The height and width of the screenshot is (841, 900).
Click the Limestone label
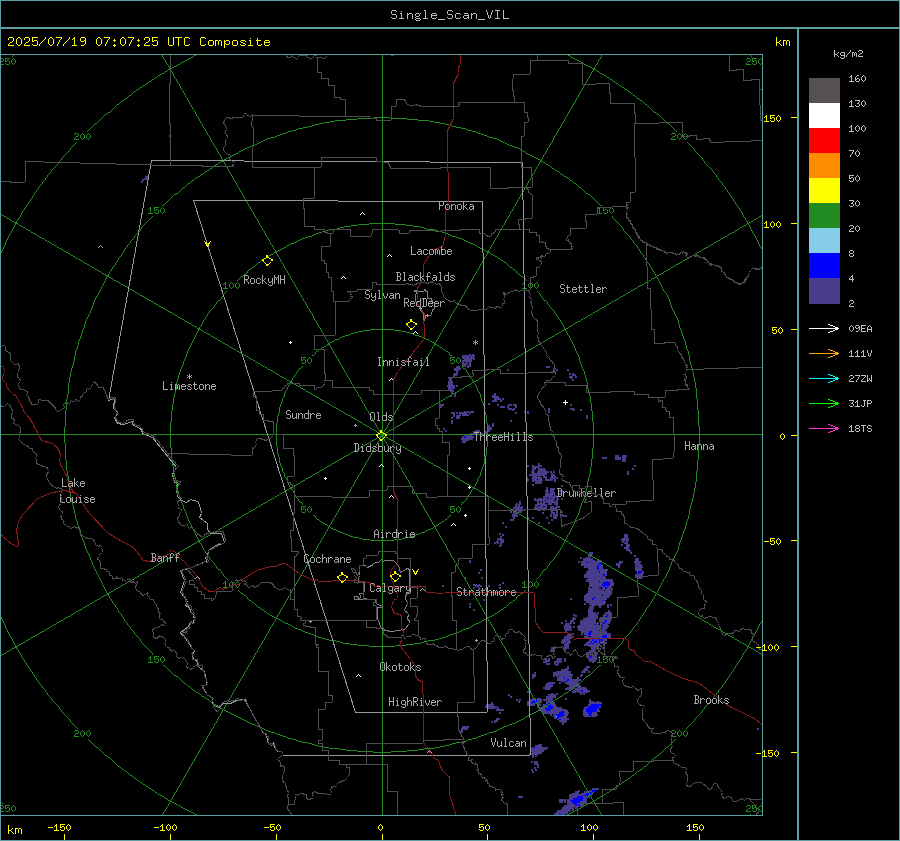click(x=189, y=386)
